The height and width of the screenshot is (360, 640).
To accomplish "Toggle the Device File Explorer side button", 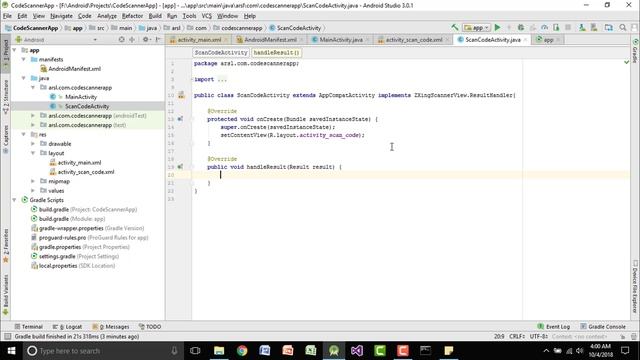I will pos(635,287).
